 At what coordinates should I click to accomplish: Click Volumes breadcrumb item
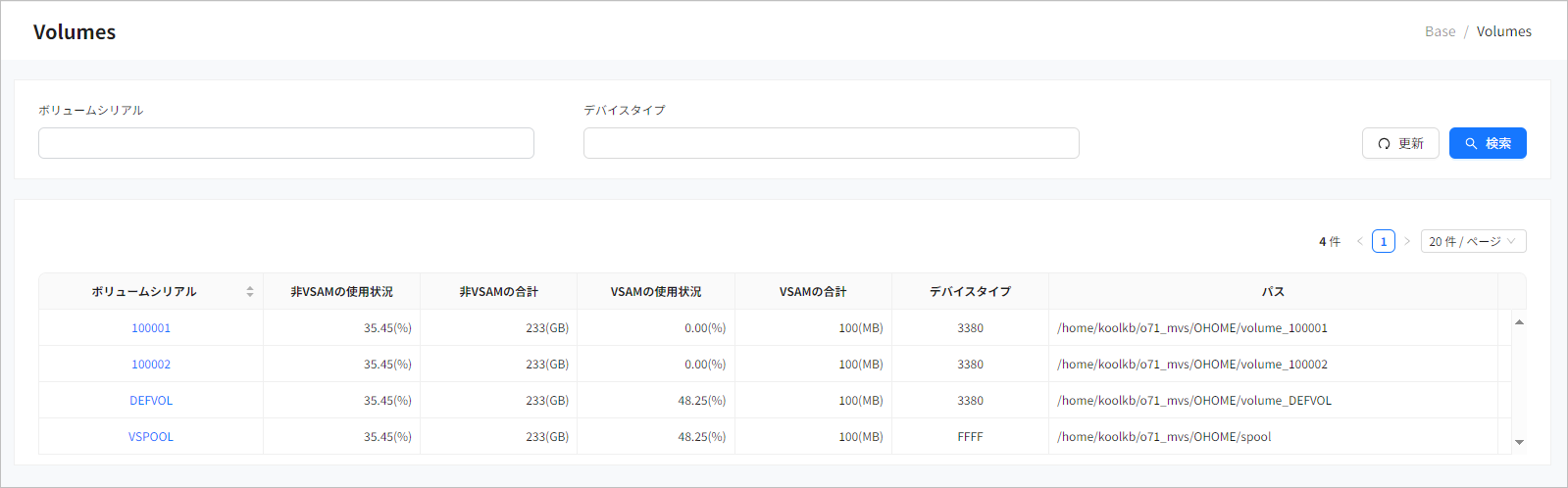click(1504, 31)
